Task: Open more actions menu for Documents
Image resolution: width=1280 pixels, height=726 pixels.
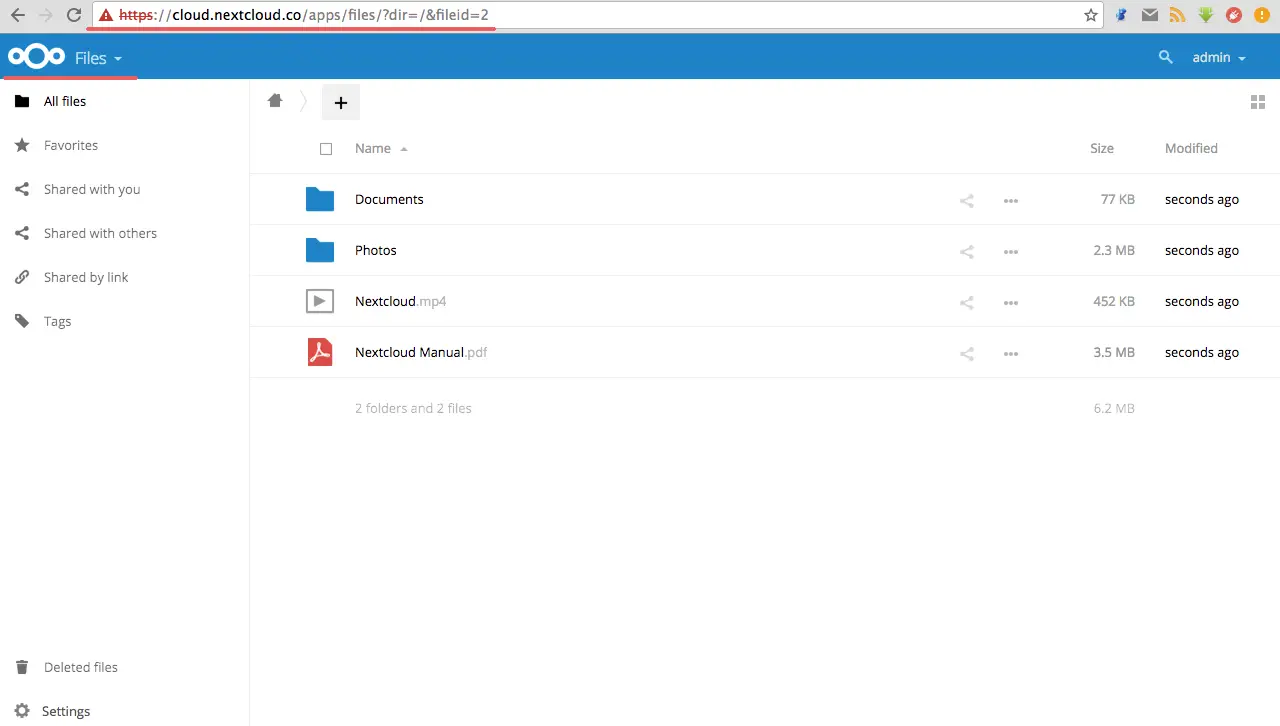Action: click(x=1011, y=201)
